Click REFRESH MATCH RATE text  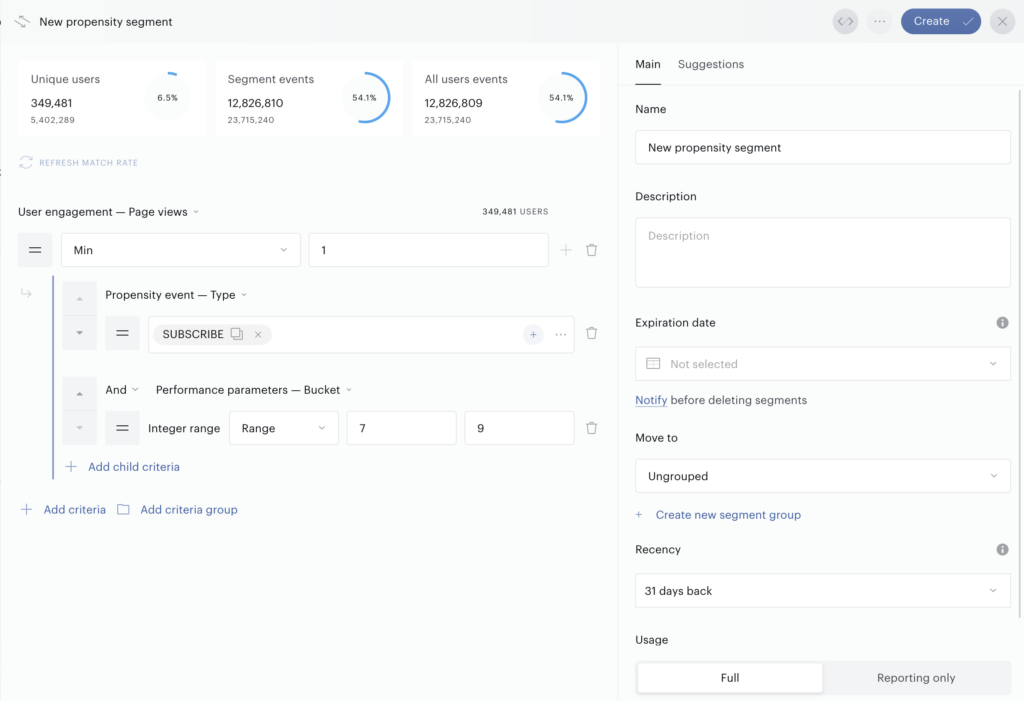pos(88,163)
